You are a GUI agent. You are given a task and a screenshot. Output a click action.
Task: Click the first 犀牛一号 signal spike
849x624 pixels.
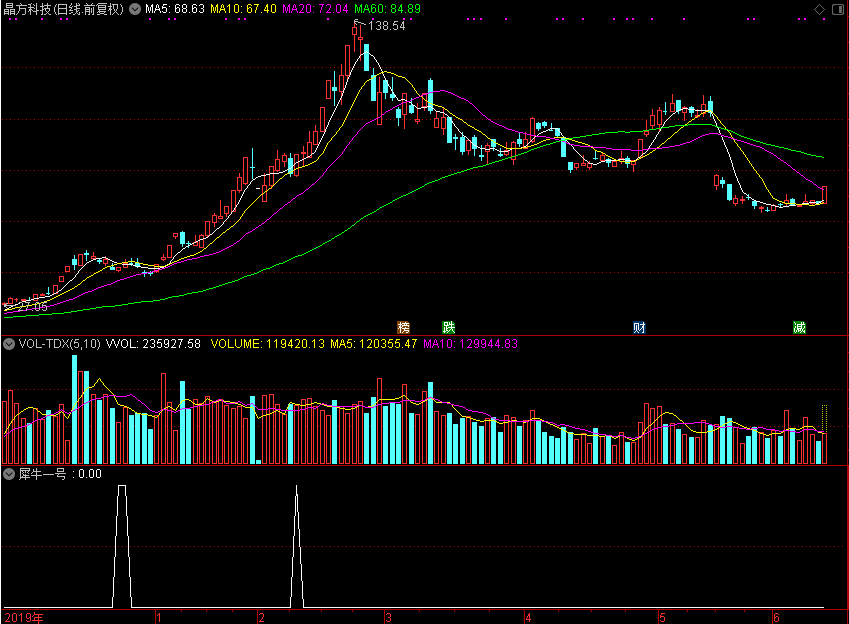pos(122,546)
